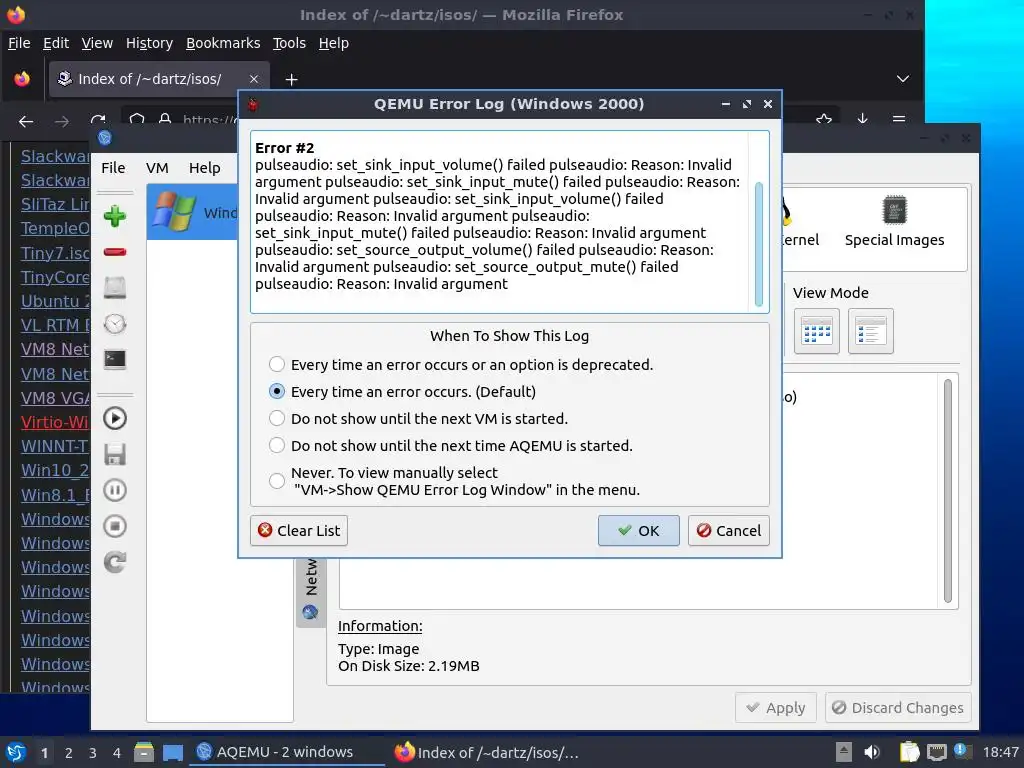
Task: Open the red Virtio-Win link in Firefox
Action: click(55, 422)
